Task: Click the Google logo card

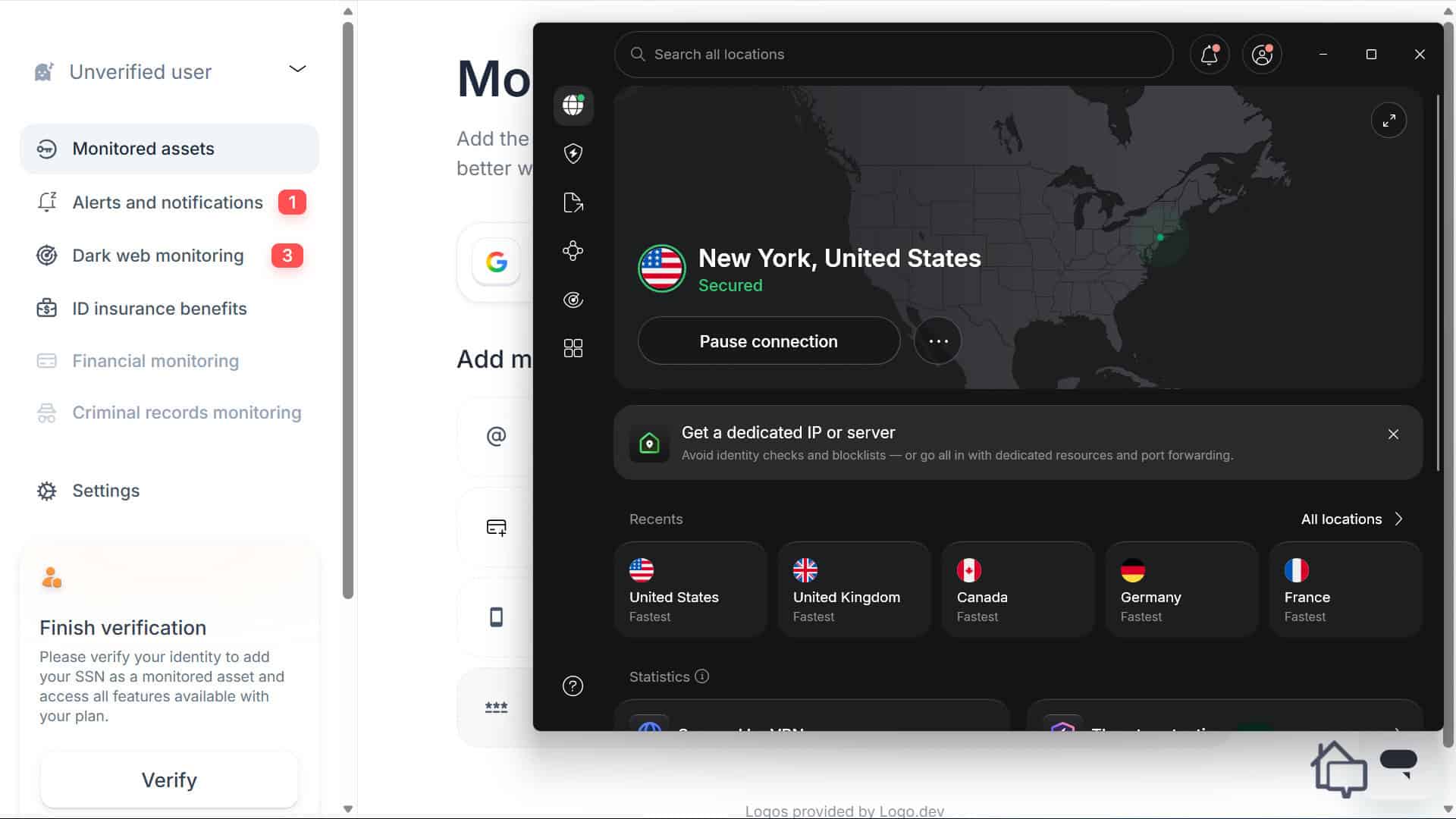Action: coord(497,262)
